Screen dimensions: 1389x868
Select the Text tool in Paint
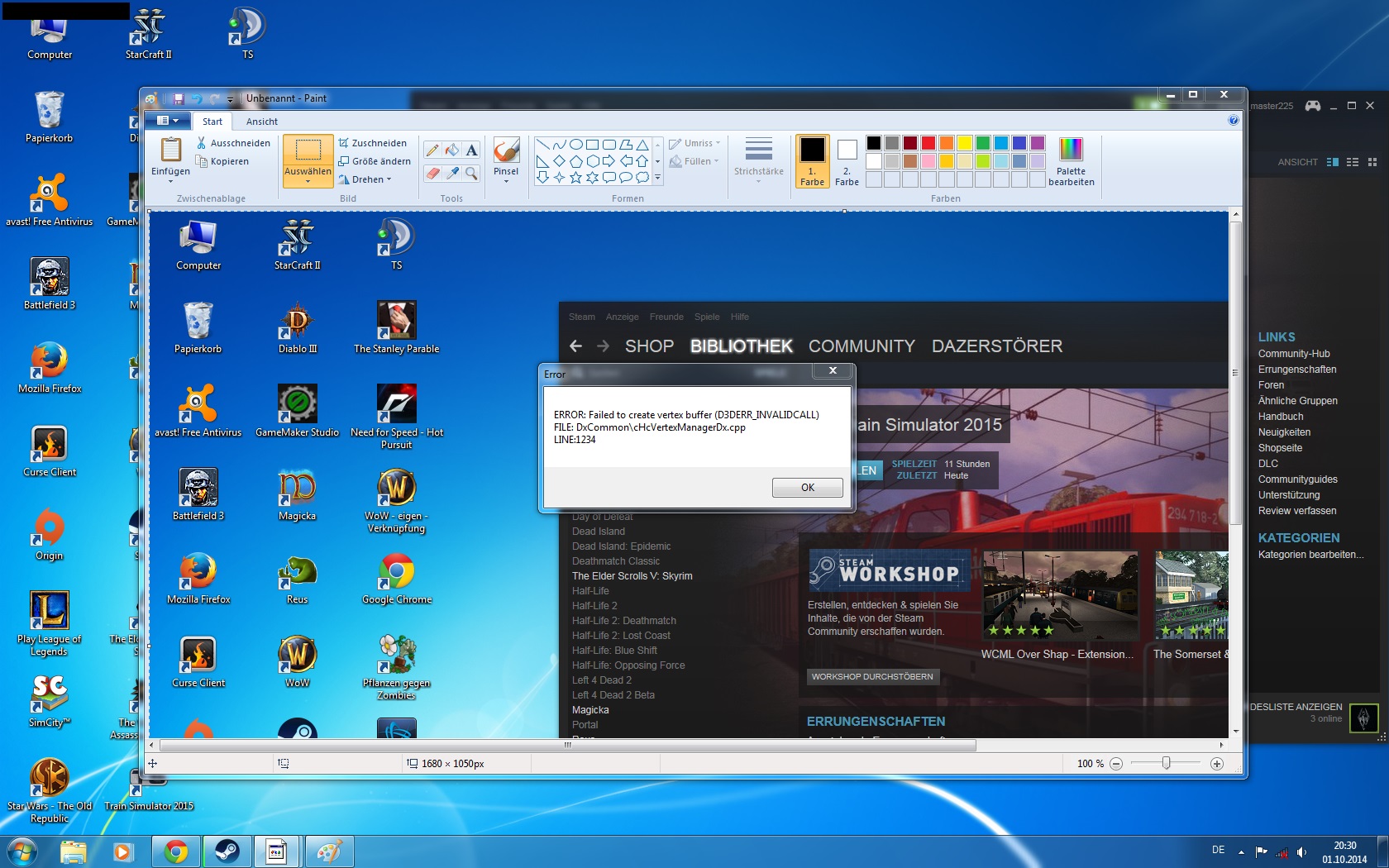pyautogui.click(x=471, y=150)
